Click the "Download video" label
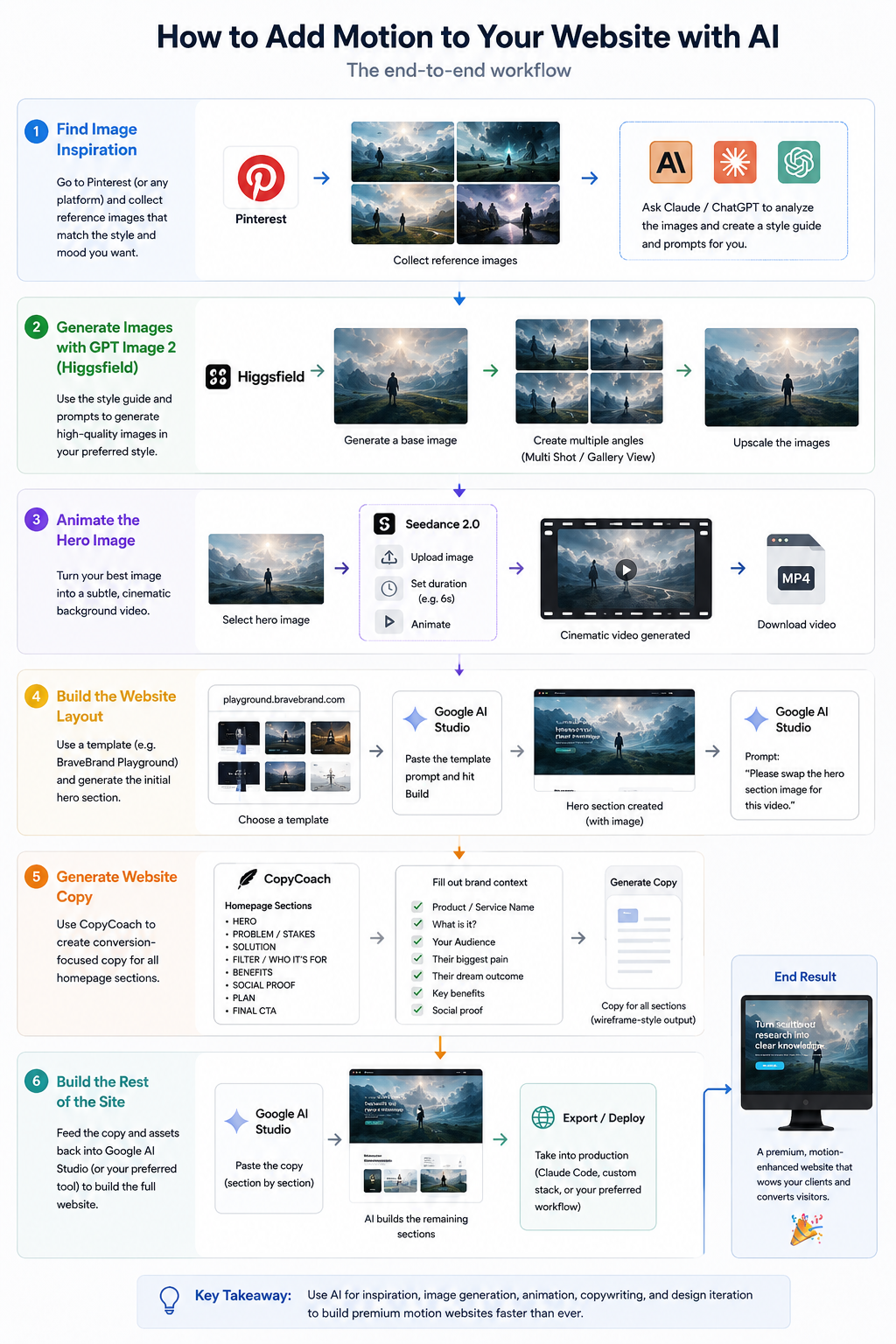896x1344 pixels. coord(796,625)
